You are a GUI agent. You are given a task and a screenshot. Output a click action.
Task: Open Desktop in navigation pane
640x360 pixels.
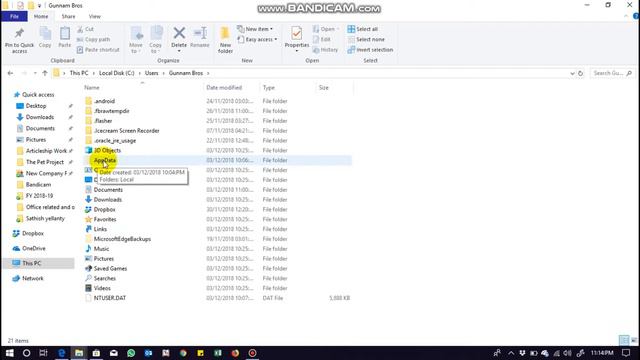(36, 106)
